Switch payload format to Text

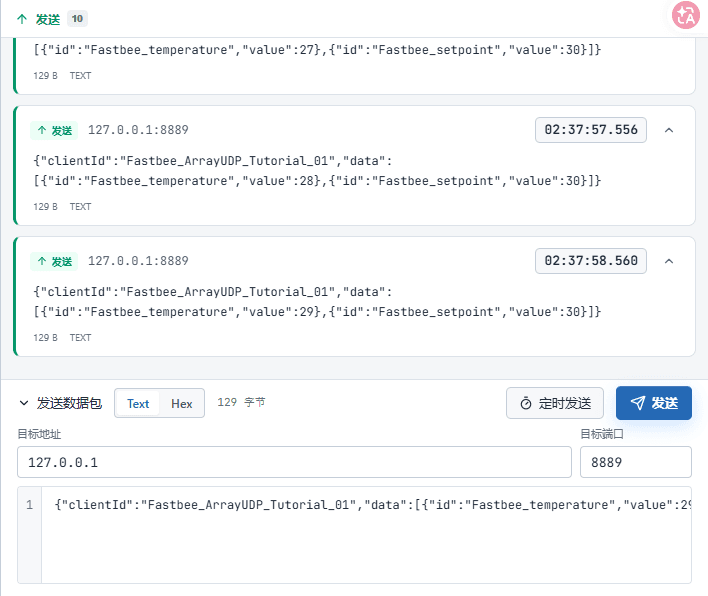tap(138, 403)
